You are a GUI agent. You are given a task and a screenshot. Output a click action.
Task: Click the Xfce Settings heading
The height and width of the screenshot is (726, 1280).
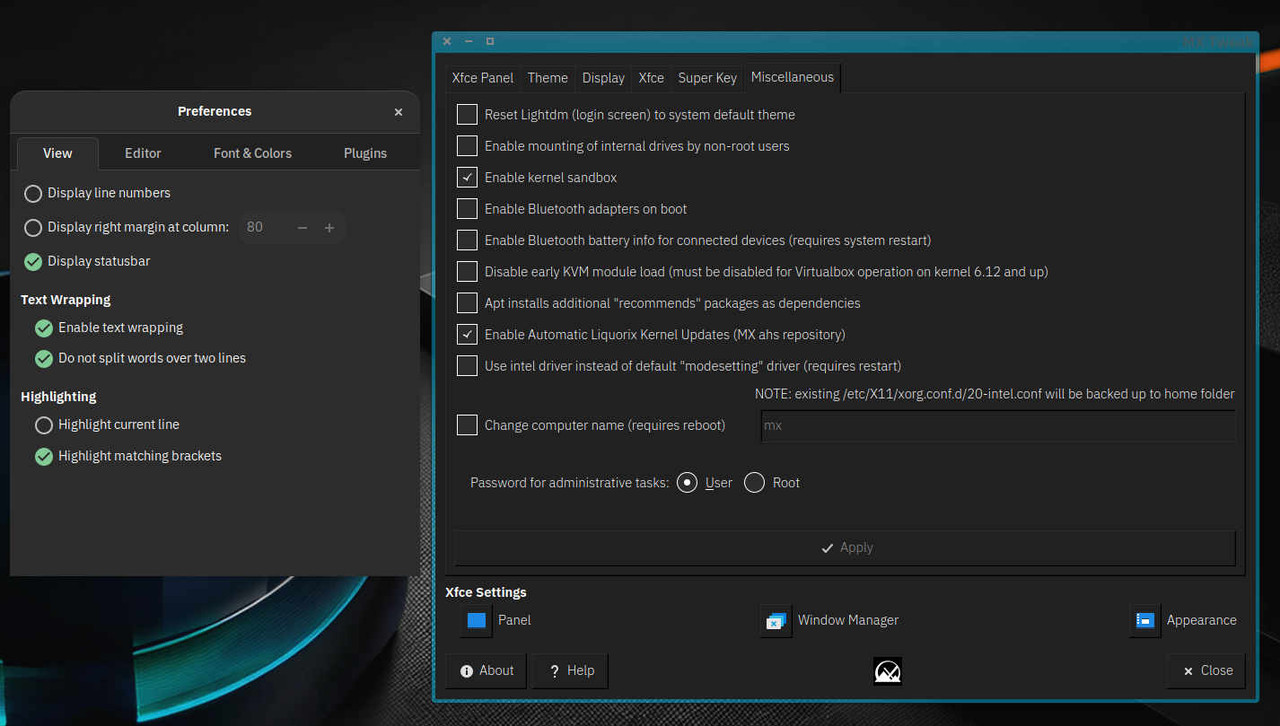[x=486, y=593]
